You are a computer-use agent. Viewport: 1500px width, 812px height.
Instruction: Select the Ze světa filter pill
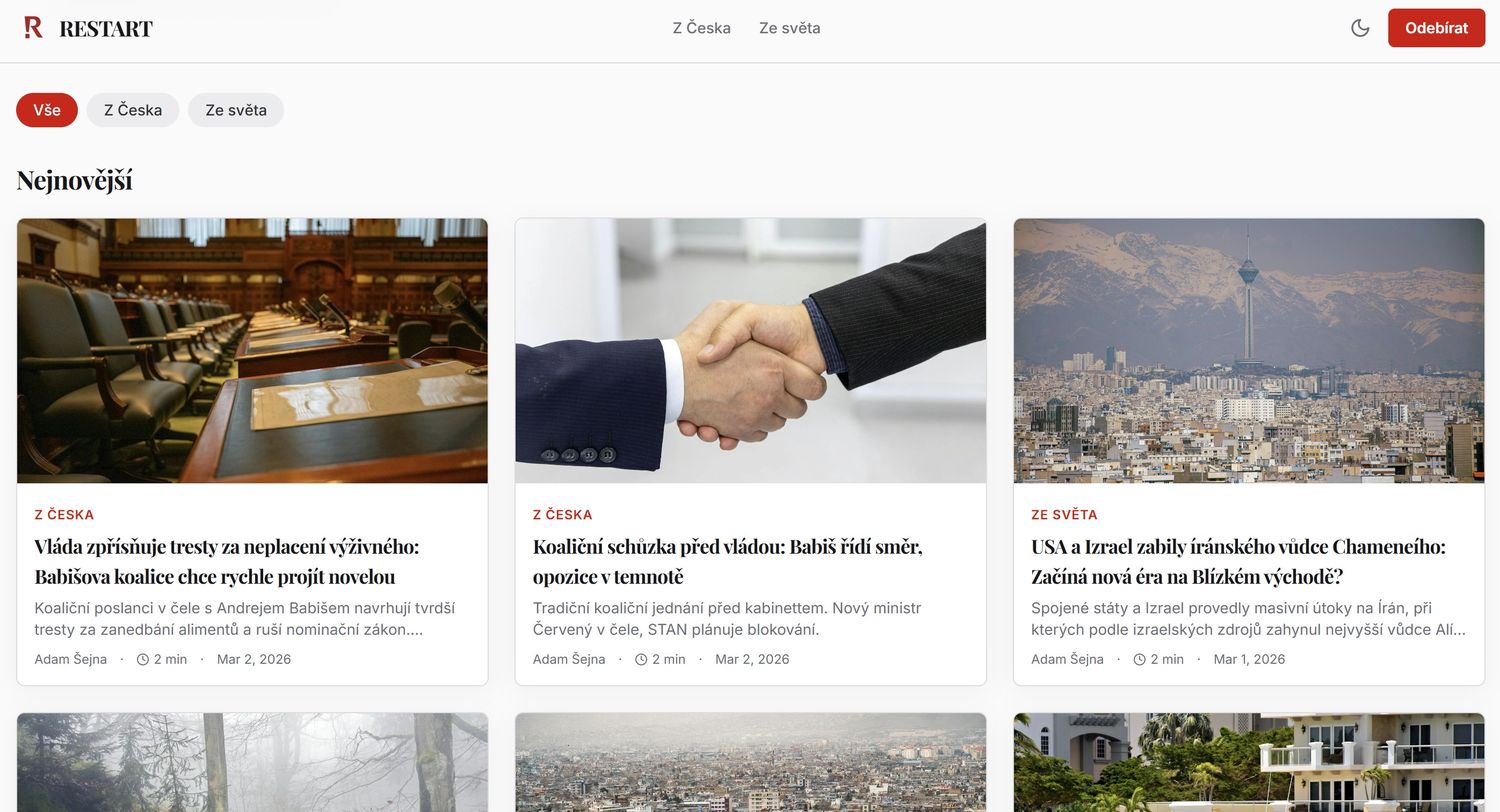click(x=236, y=110)
